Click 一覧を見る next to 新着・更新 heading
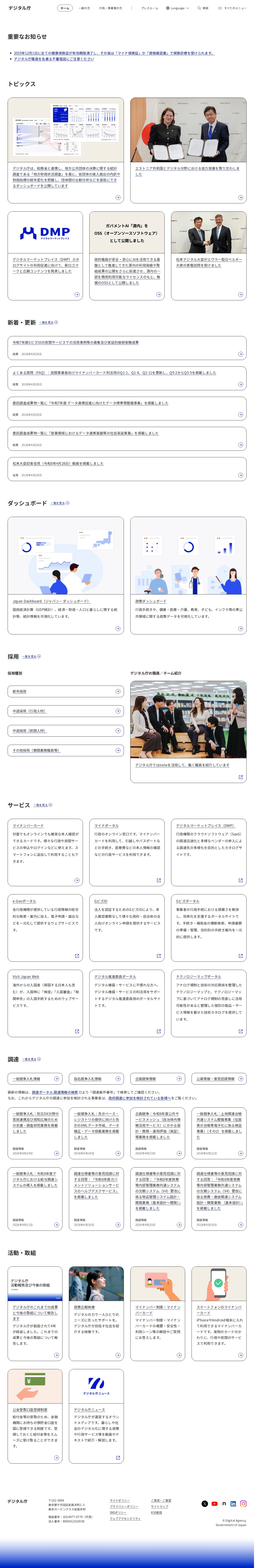257x1568 pixels. pyautogui.click(x=49, y=323)
